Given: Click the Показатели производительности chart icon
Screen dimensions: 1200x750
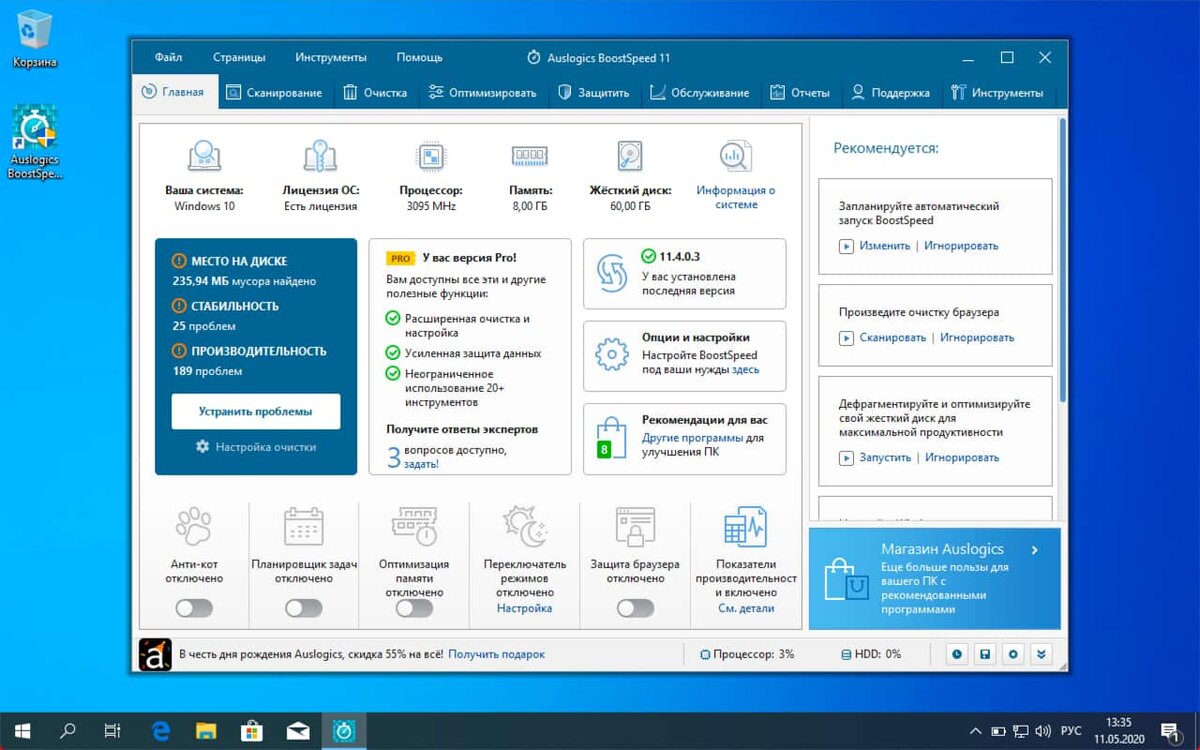Looking at the screenshot, I should pos(745,526).
